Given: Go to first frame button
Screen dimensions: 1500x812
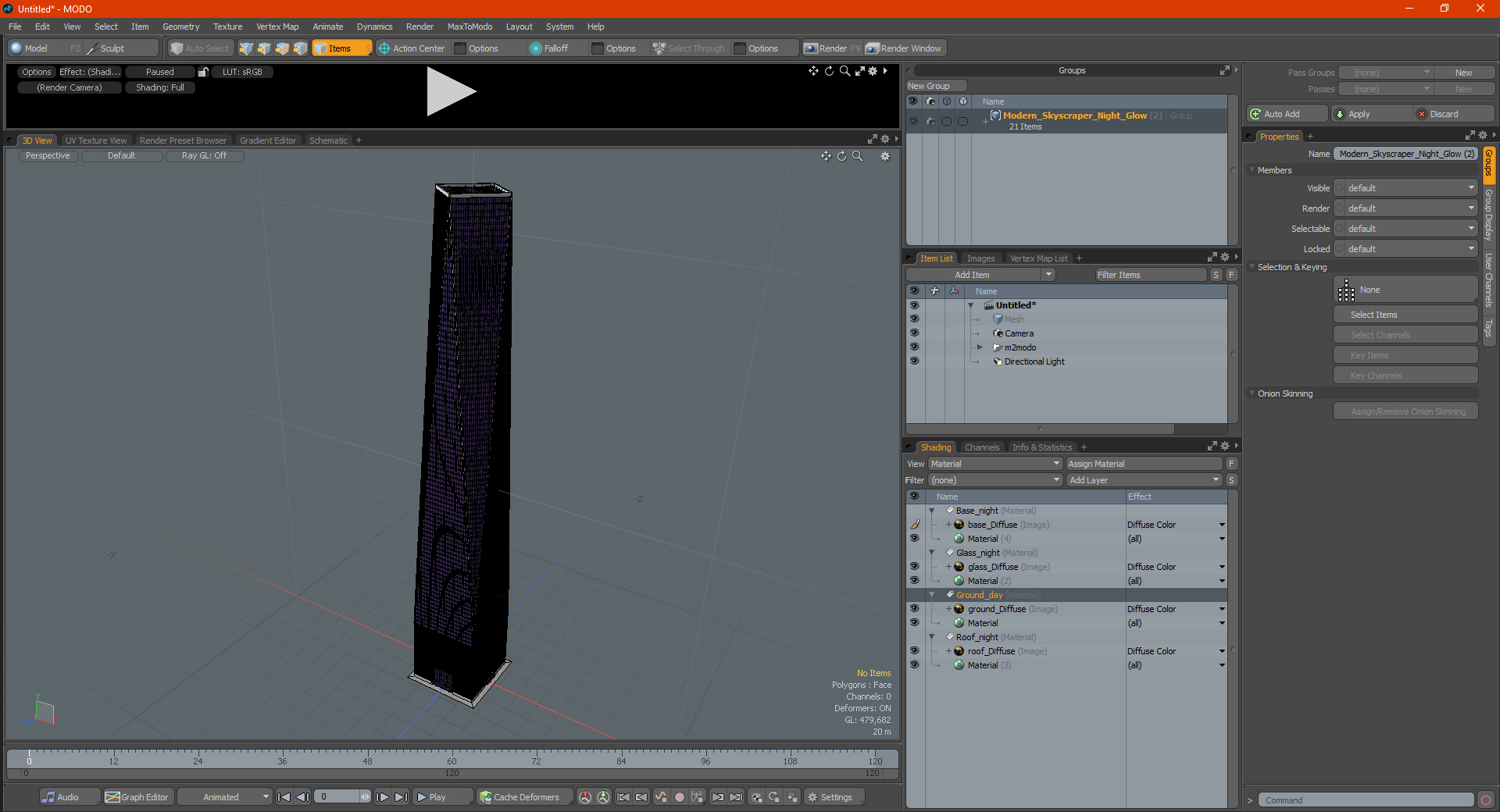Looking at the screenshot, I should click(284, 797).
